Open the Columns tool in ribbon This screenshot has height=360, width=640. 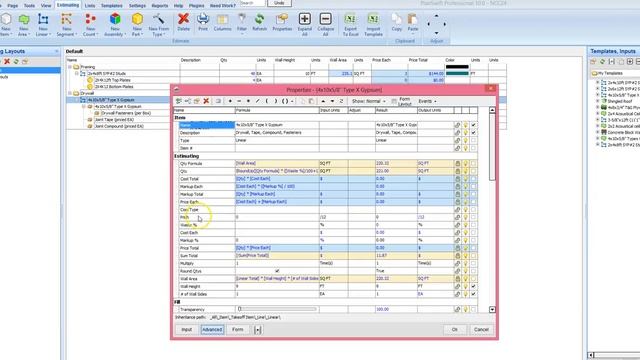222,19
